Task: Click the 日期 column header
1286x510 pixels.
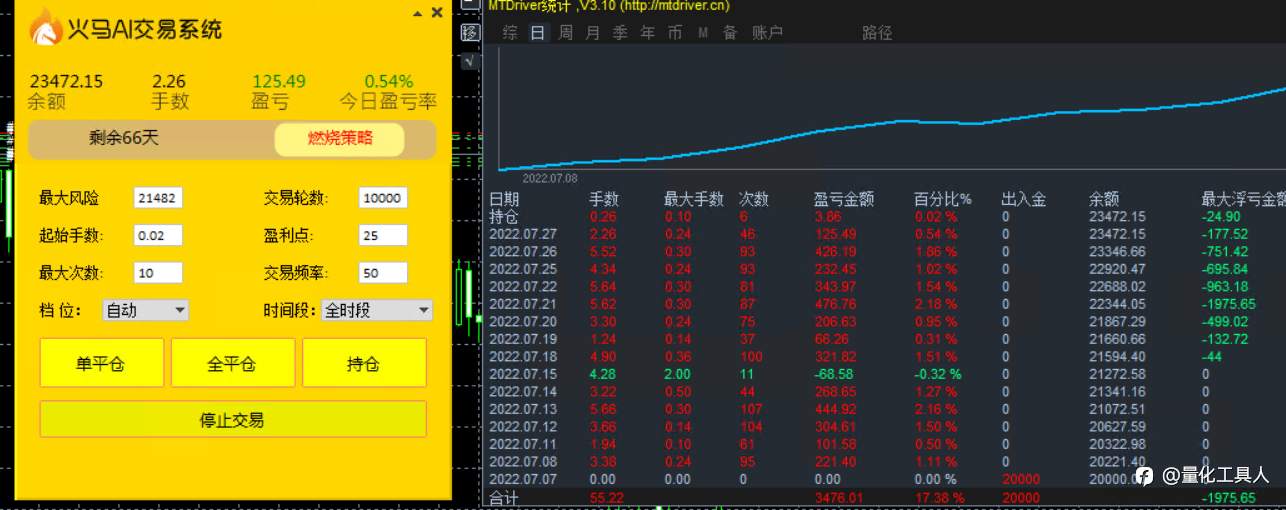Action: 504,200
